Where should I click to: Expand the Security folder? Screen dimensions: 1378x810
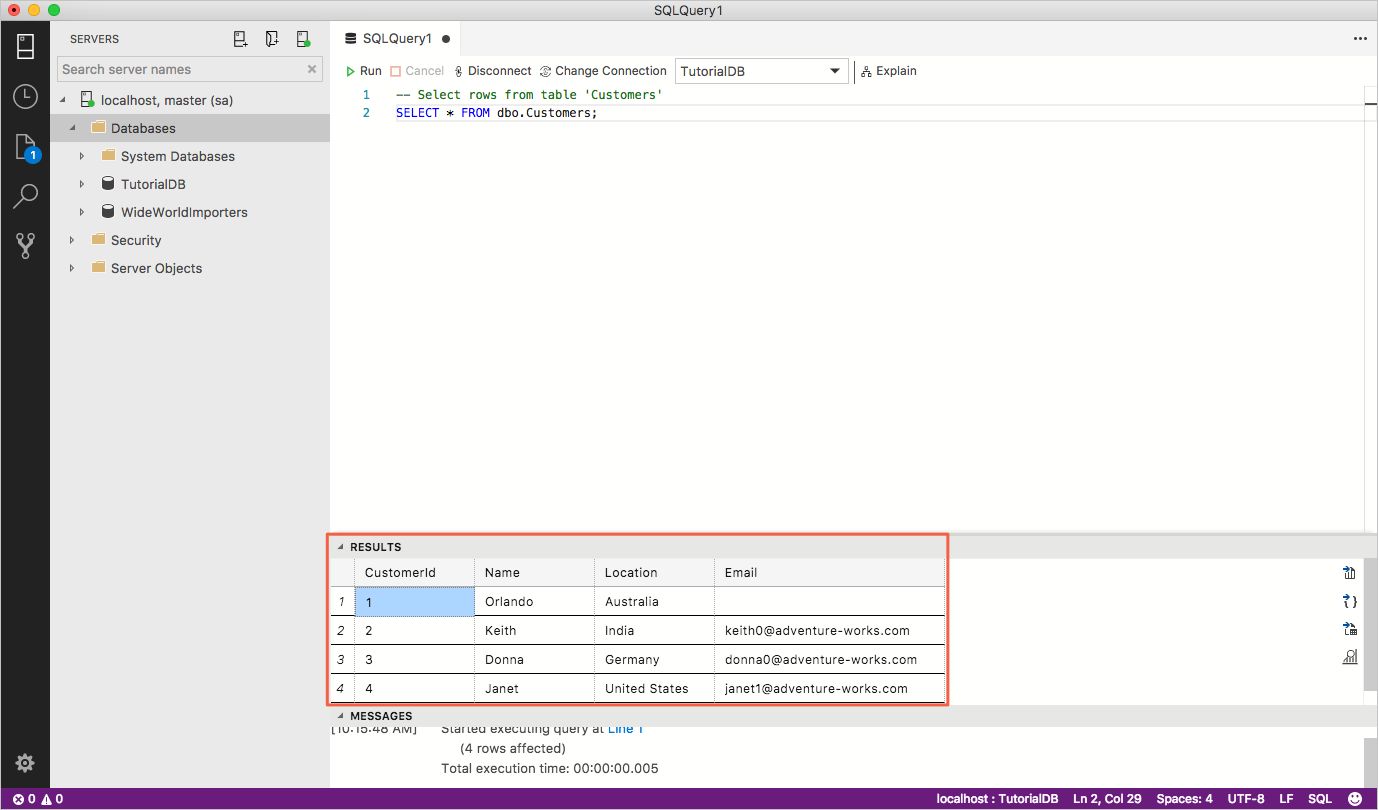(x=72, y=240)
